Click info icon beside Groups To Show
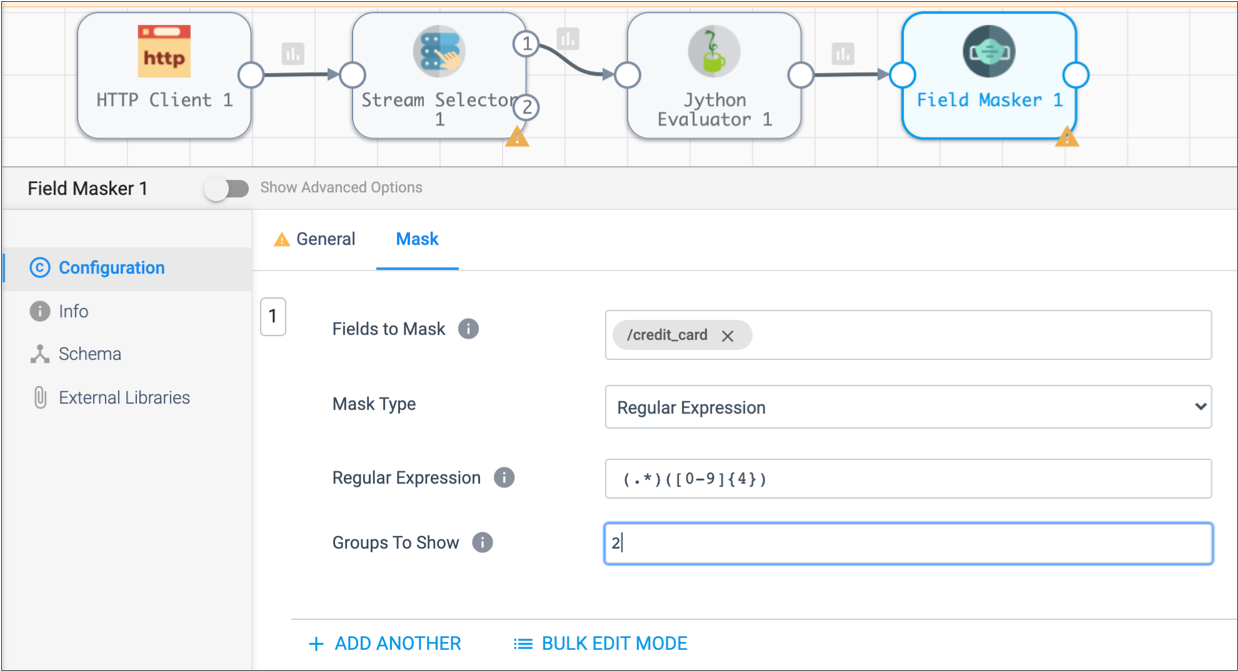This screenshot has width=1238, height=671. (x=482, y=543)
